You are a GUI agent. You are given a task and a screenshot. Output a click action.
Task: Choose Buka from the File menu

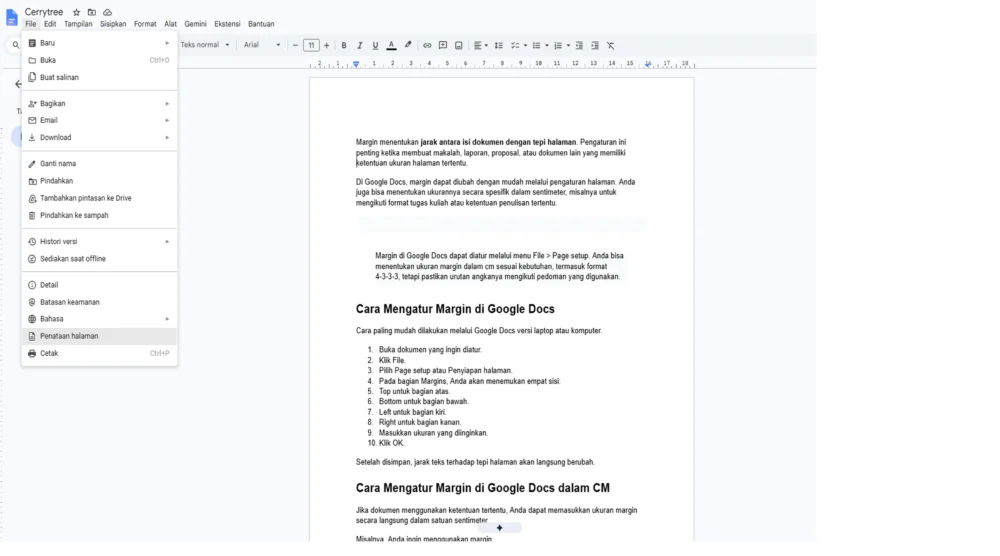pyautogui.click(x=99, y=61)
